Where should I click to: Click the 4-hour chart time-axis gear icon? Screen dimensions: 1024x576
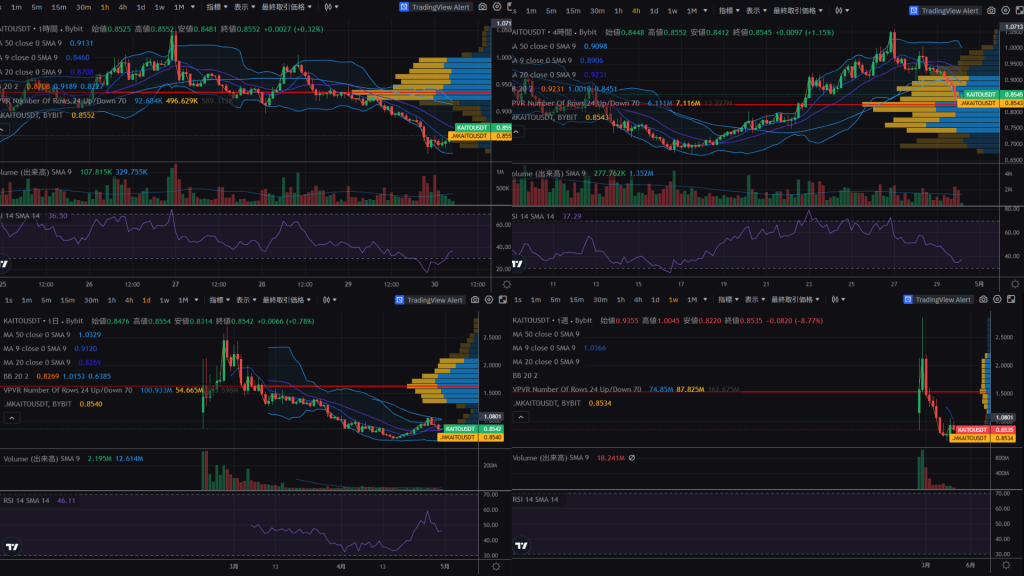(1015, 284)
